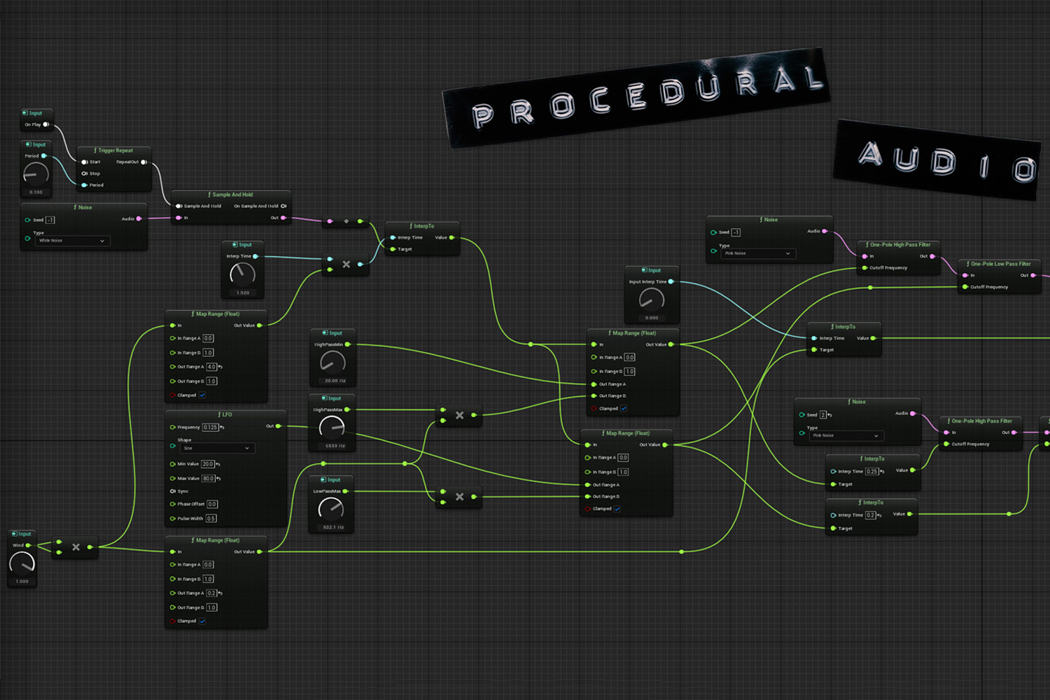This screenshot has height=700, width=1050.
Task: Select the multiply node fed by LowPassMax
Action: pyautogui.click(x=459, y=497)
